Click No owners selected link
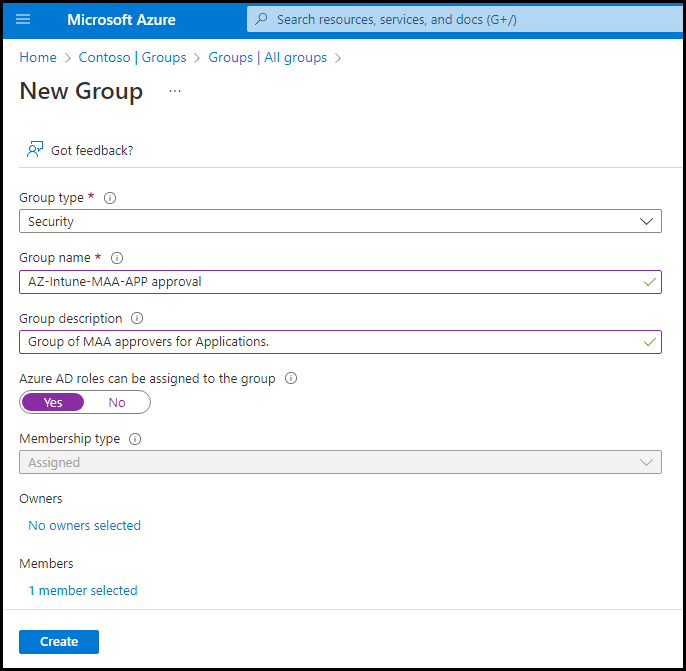The width and height of the screenshot is (686, 671). (85, 526)
